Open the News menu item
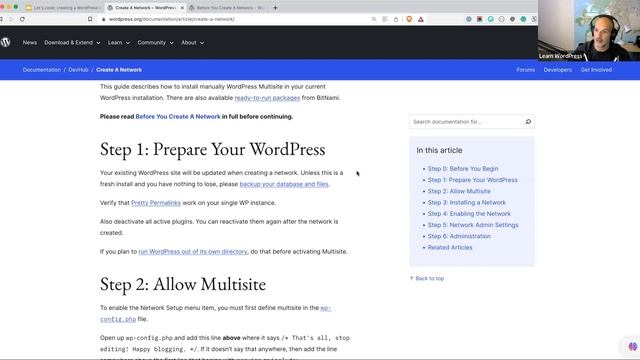Viewport: 640px width, 360px height. click(30, 42)
